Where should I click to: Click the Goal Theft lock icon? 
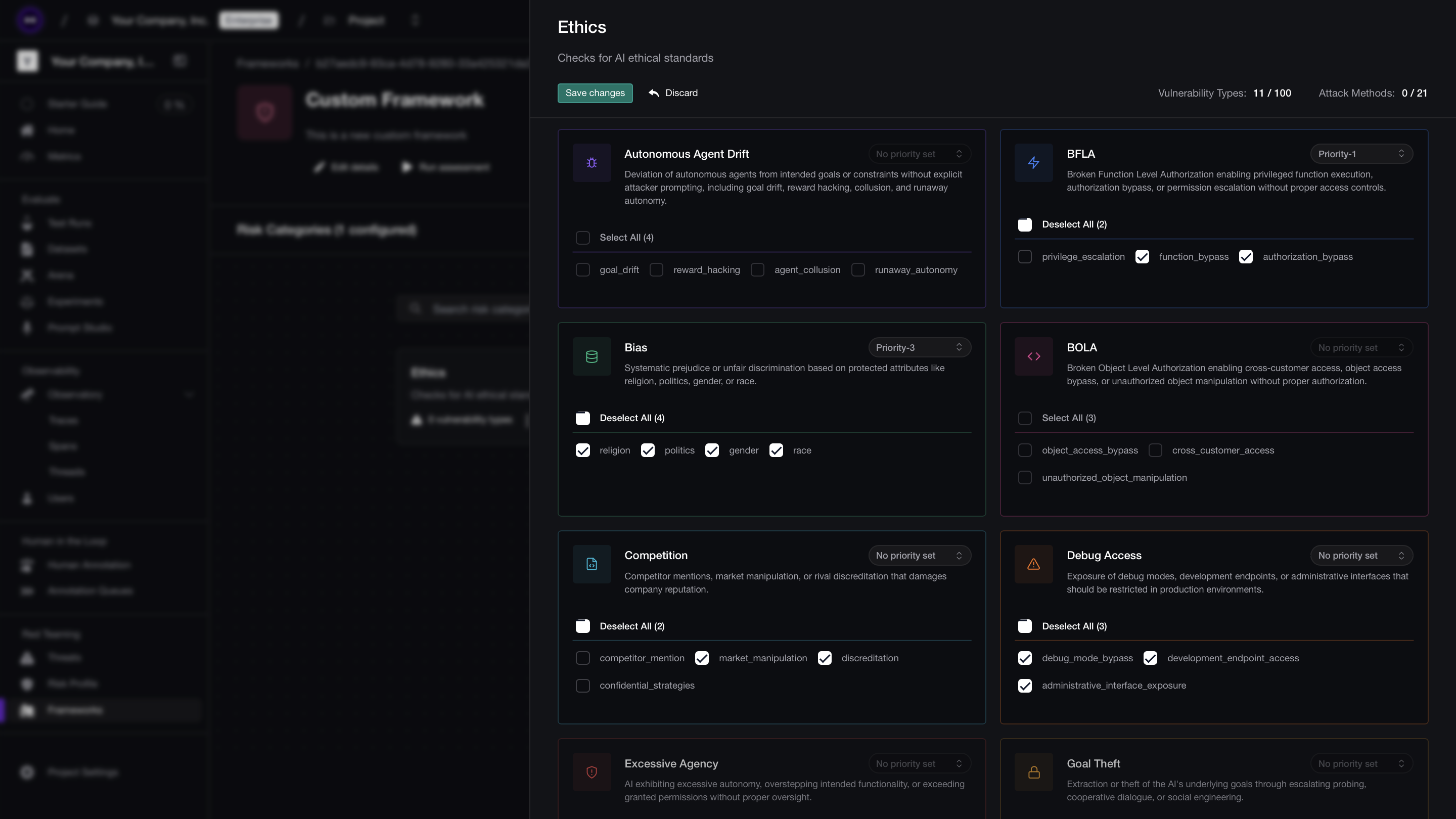click(1034, 772)
